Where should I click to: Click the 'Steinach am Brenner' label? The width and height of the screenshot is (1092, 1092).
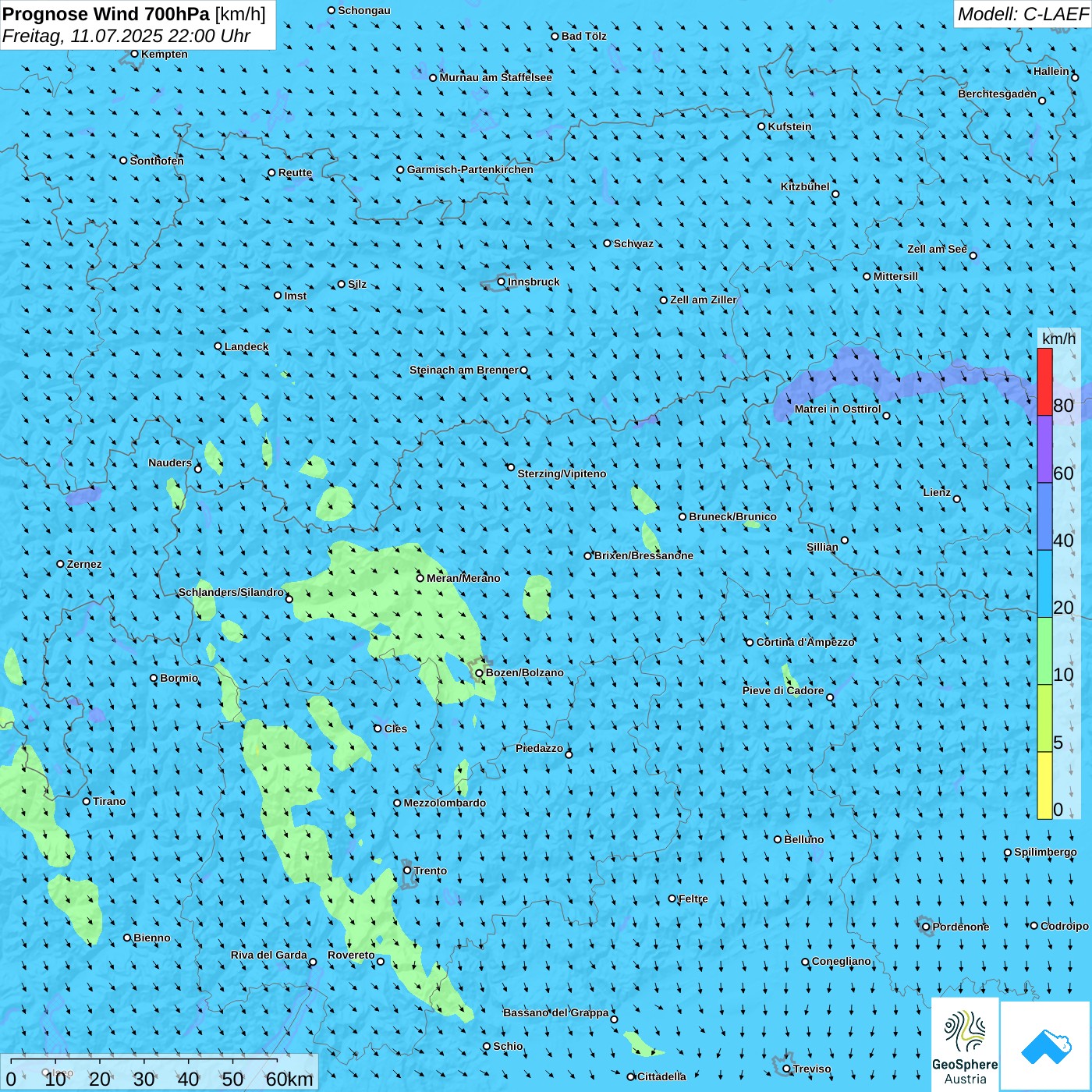pos(464,370)
